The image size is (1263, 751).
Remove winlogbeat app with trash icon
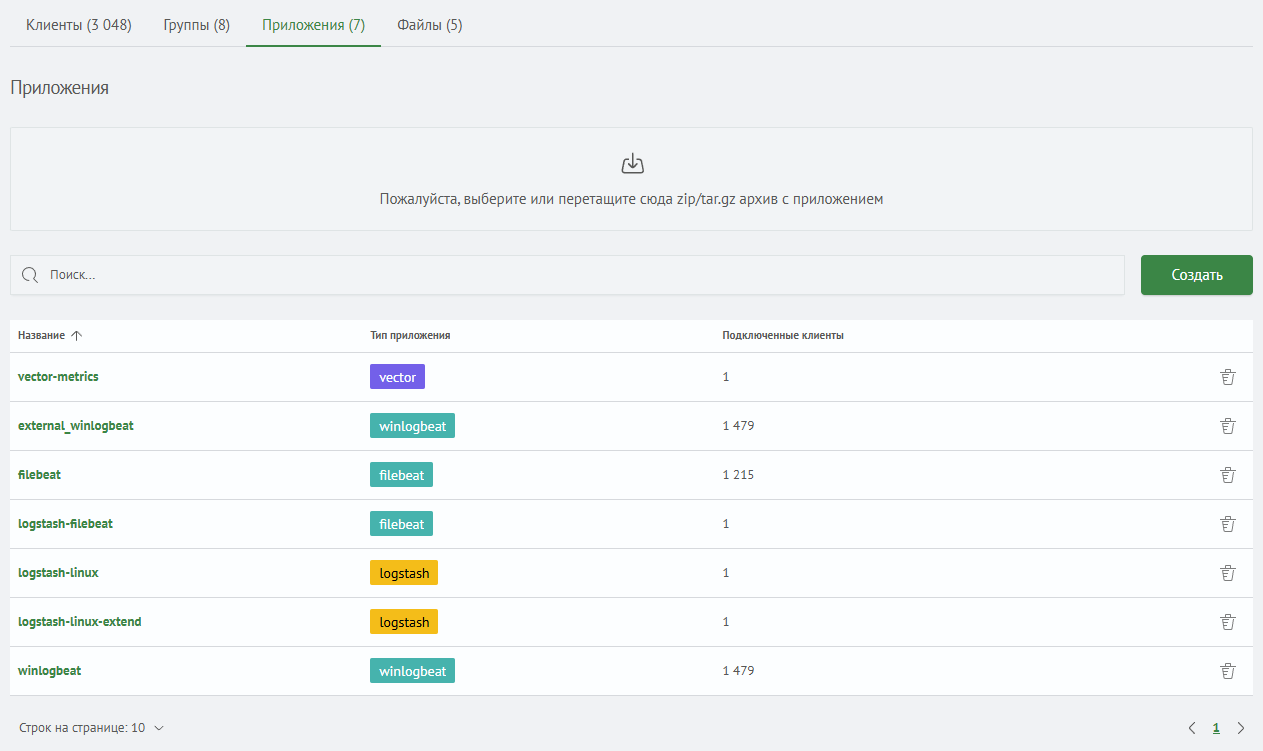point(1228,671)
